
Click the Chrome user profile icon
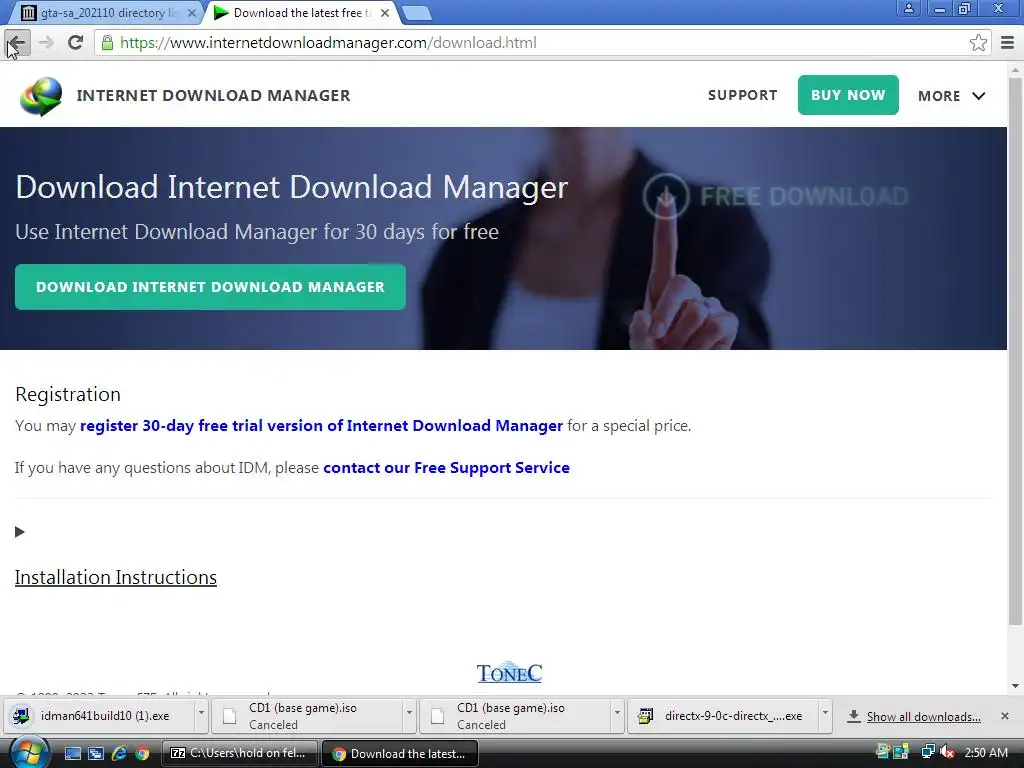pyautogui.click(x=908, y=8)
